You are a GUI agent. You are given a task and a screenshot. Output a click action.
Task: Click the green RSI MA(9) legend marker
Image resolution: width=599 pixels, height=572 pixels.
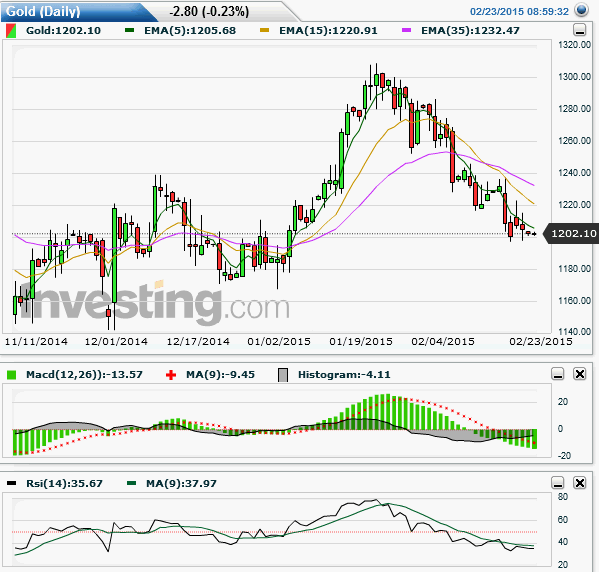click(x=131, y=483)
